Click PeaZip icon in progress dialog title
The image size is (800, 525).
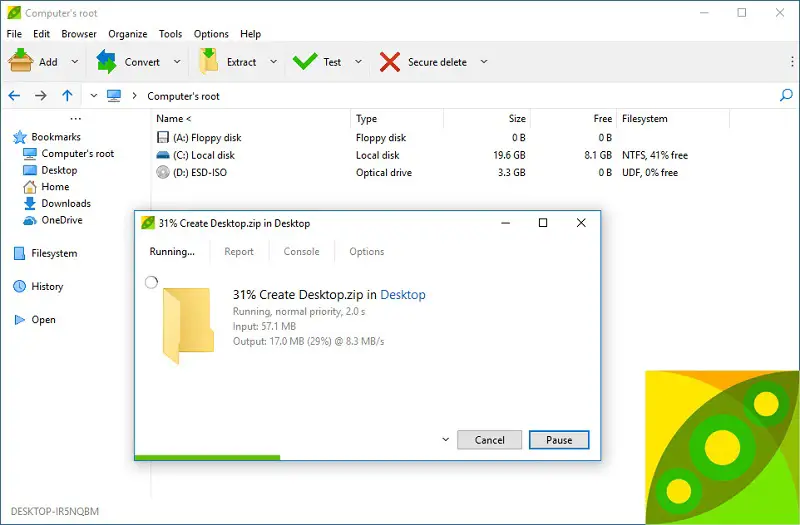(x=147, y=223)
